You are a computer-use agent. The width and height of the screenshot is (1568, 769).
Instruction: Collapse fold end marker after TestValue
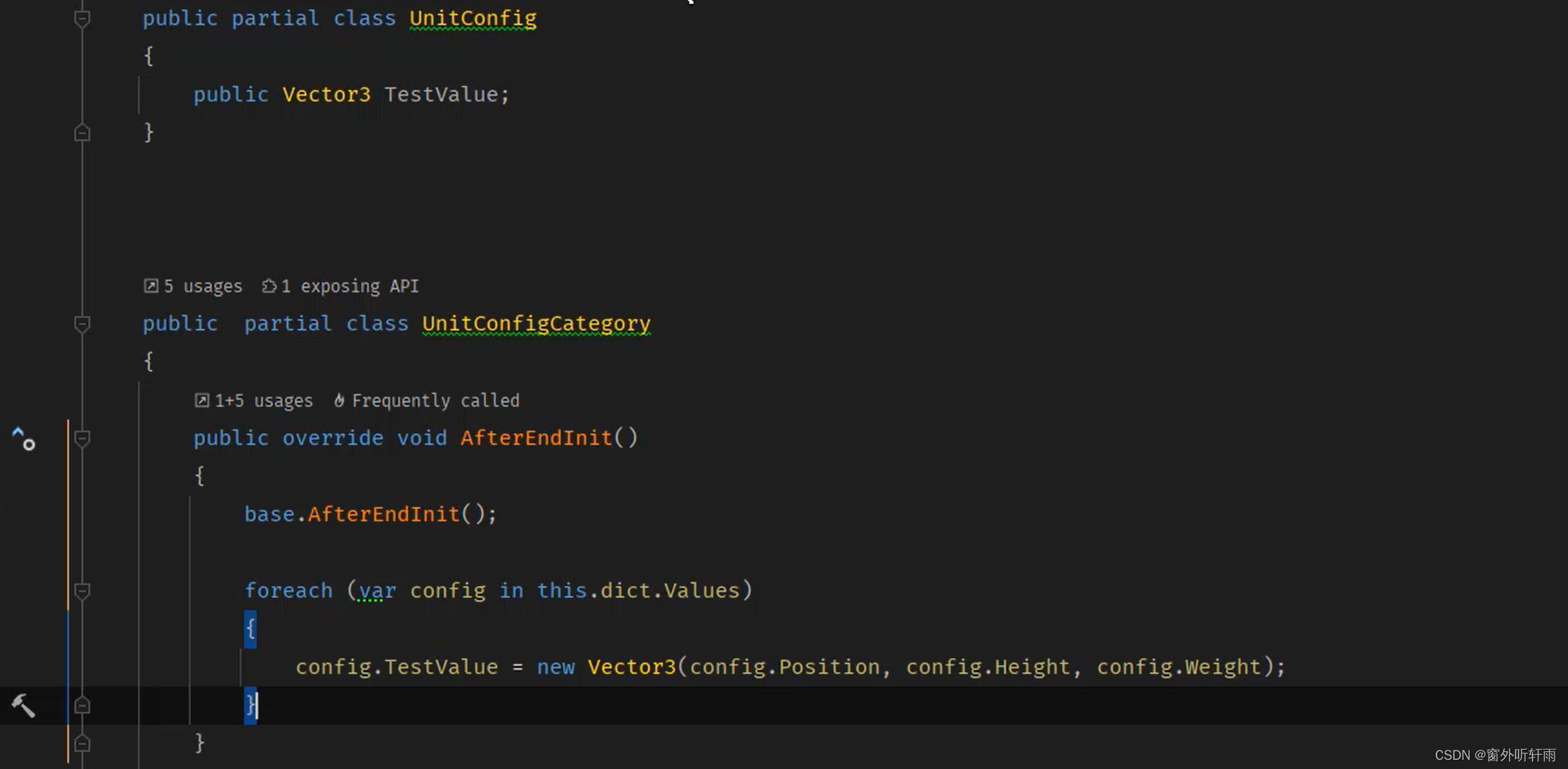pyautogui.click(x=82, y=133)
